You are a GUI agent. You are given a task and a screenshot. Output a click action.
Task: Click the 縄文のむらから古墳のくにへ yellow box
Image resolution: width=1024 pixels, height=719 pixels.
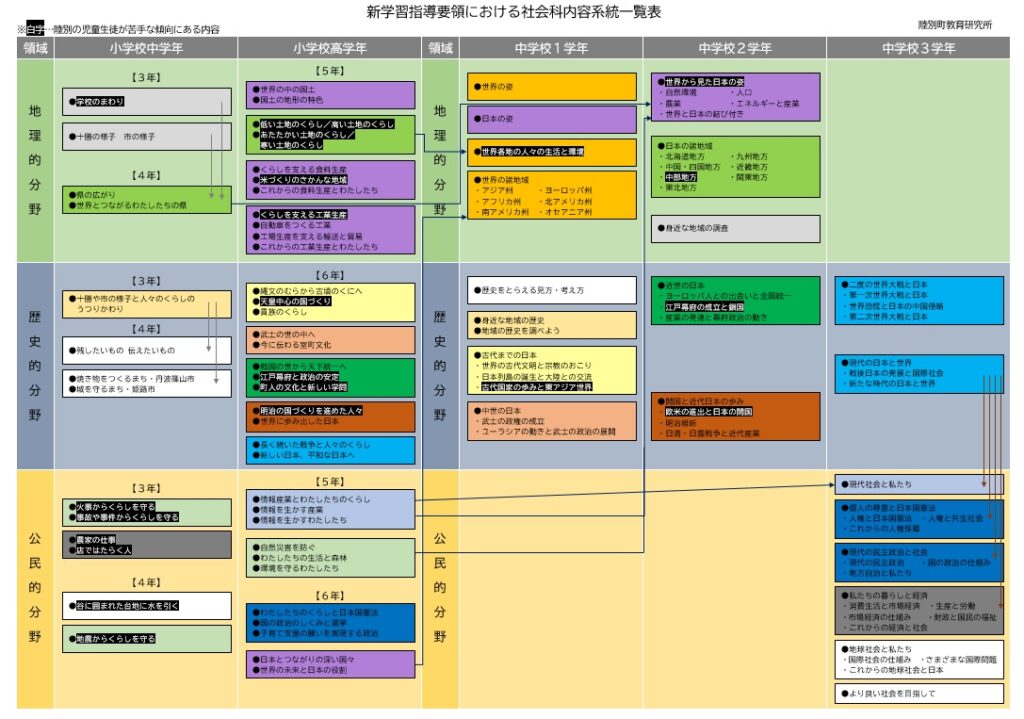[x=330, y=302]
